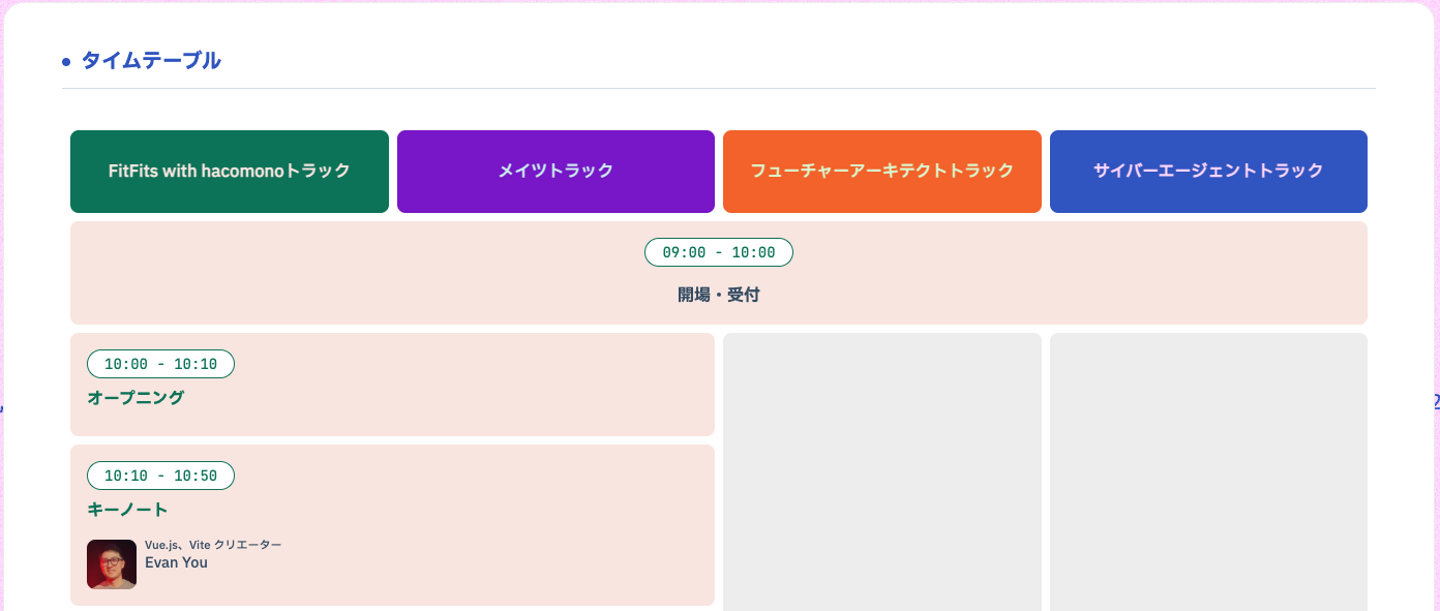Choose the サイバーエージェントトラック header

coord(1208,171)
